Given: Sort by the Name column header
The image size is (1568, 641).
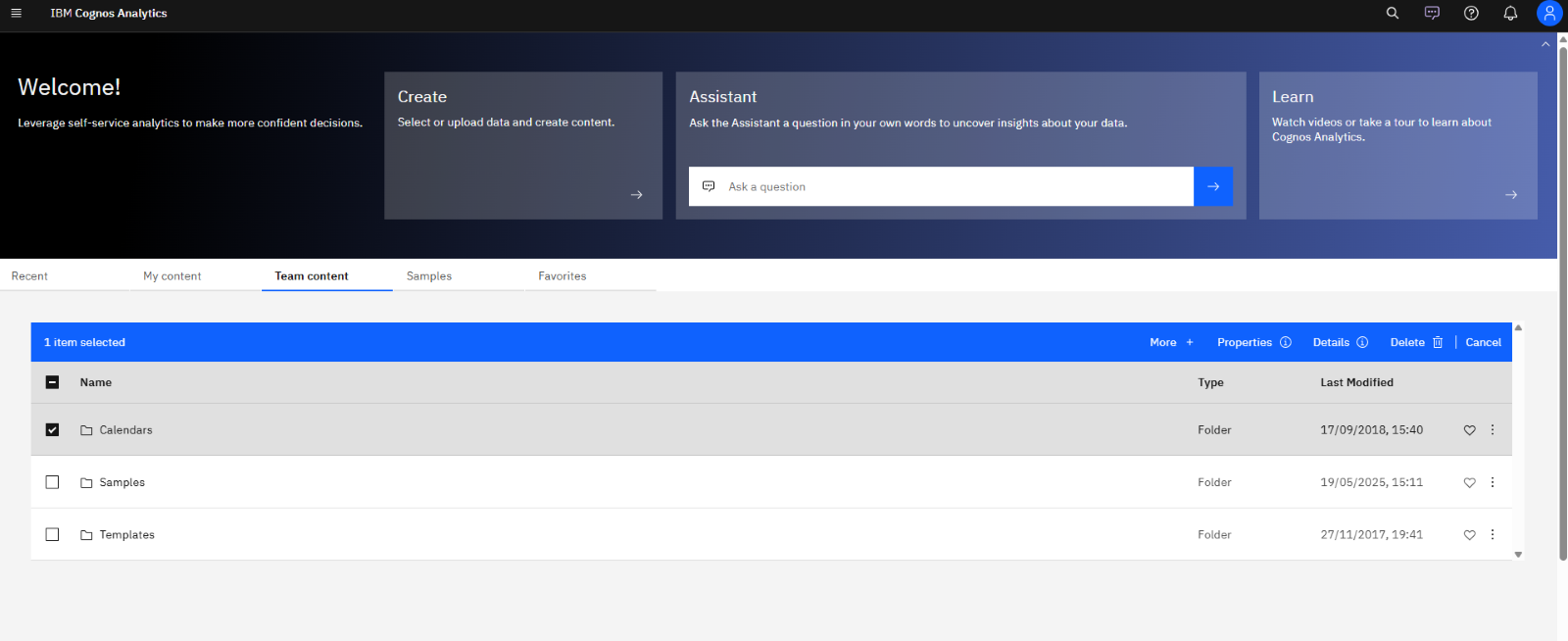Looking at the screenshot, I should click(96, 382).
